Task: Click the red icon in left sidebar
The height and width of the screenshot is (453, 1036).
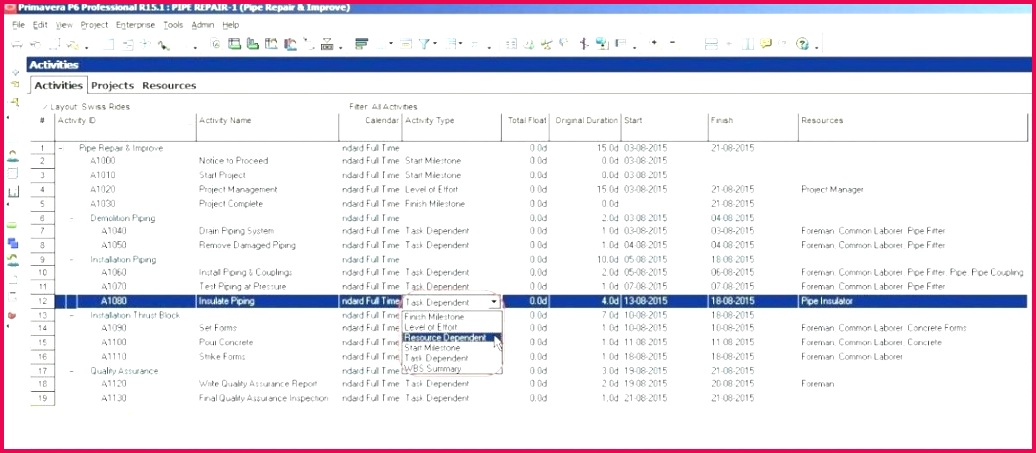Action: click(x=12, y=315)
